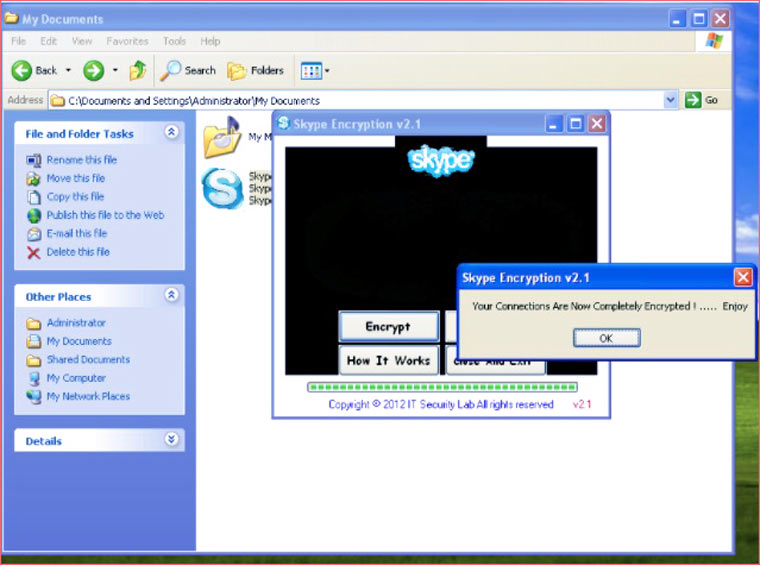Click folder icon in the address bar
Viewport: 760px width, 565px height.
point(58,101)
